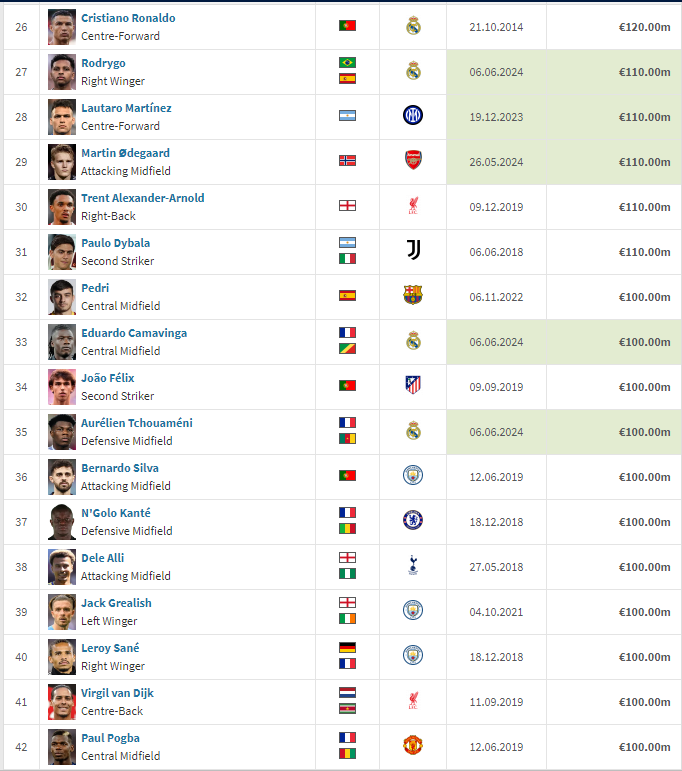Click Tottenham crest in Dele Alli row
The height and width of the screenshot is (771, 682).
(413, 565)
